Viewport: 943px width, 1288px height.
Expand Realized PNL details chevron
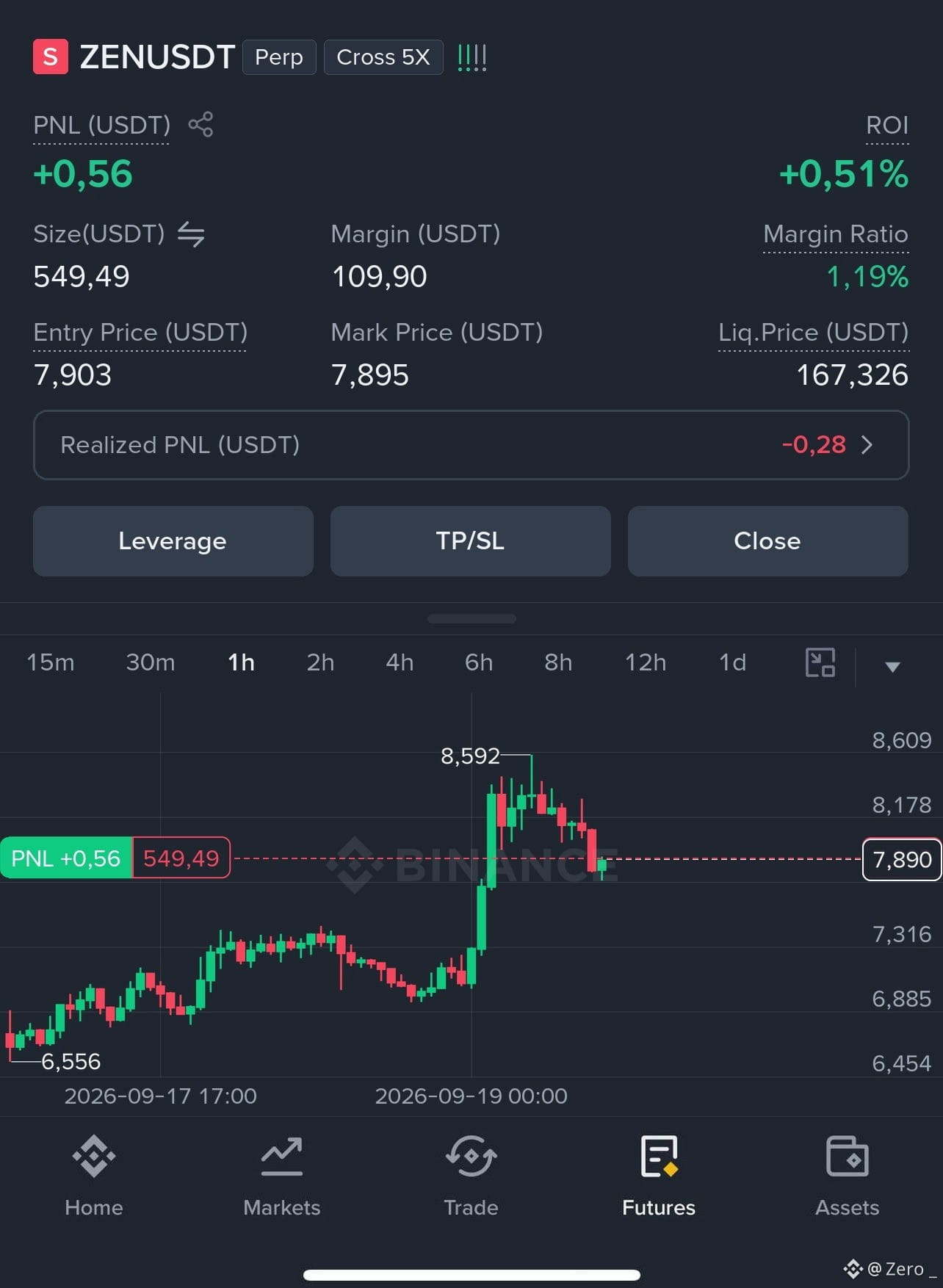pyautogui.click(x=867, y=445)
